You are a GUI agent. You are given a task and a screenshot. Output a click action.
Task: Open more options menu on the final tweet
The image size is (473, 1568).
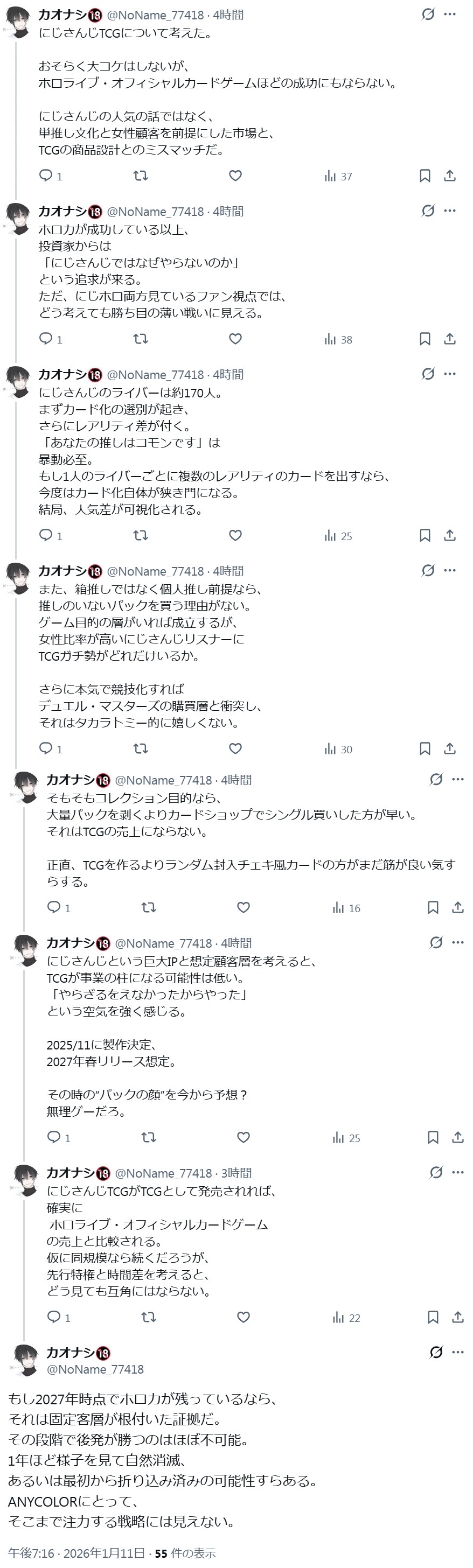458,1353
